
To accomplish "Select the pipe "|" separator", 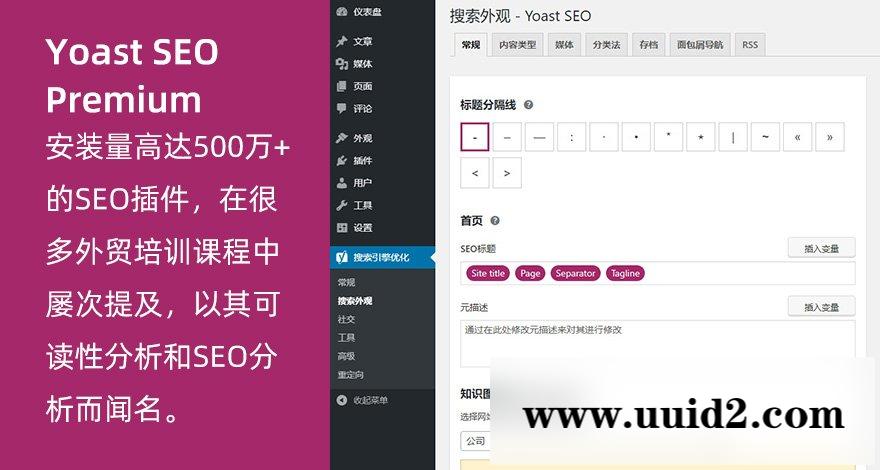I will 733,137.
